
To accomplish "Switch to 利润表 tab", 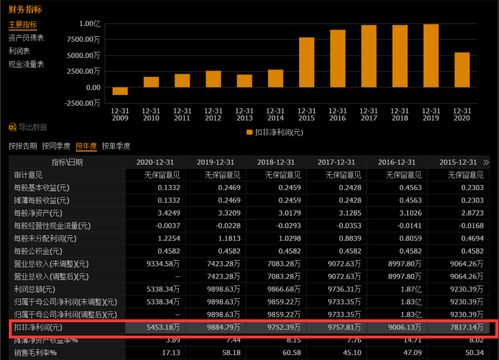I will [x=19, y=51].
